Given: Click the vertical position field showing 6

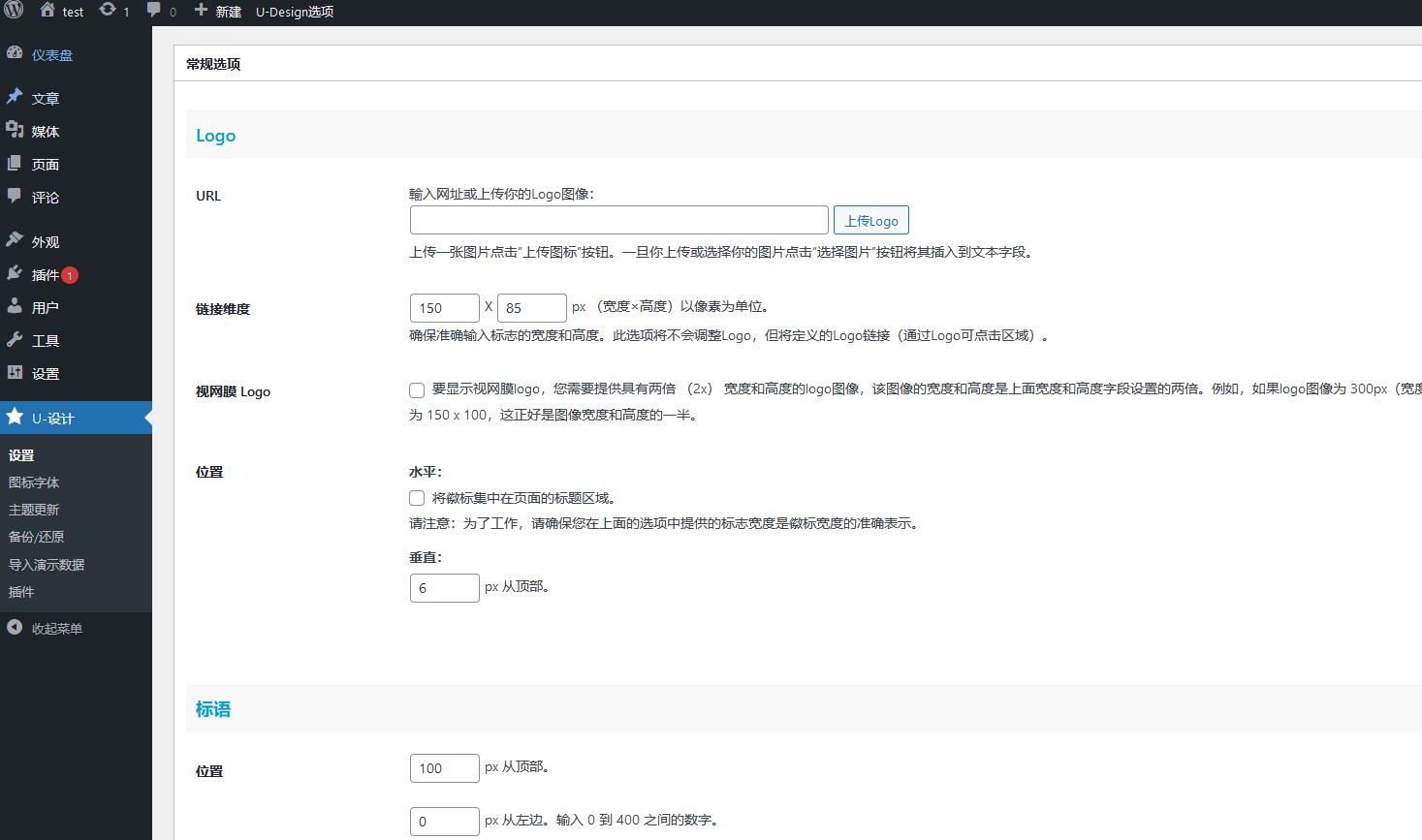Looking at the screenshot, I should [x=445, y=588].
